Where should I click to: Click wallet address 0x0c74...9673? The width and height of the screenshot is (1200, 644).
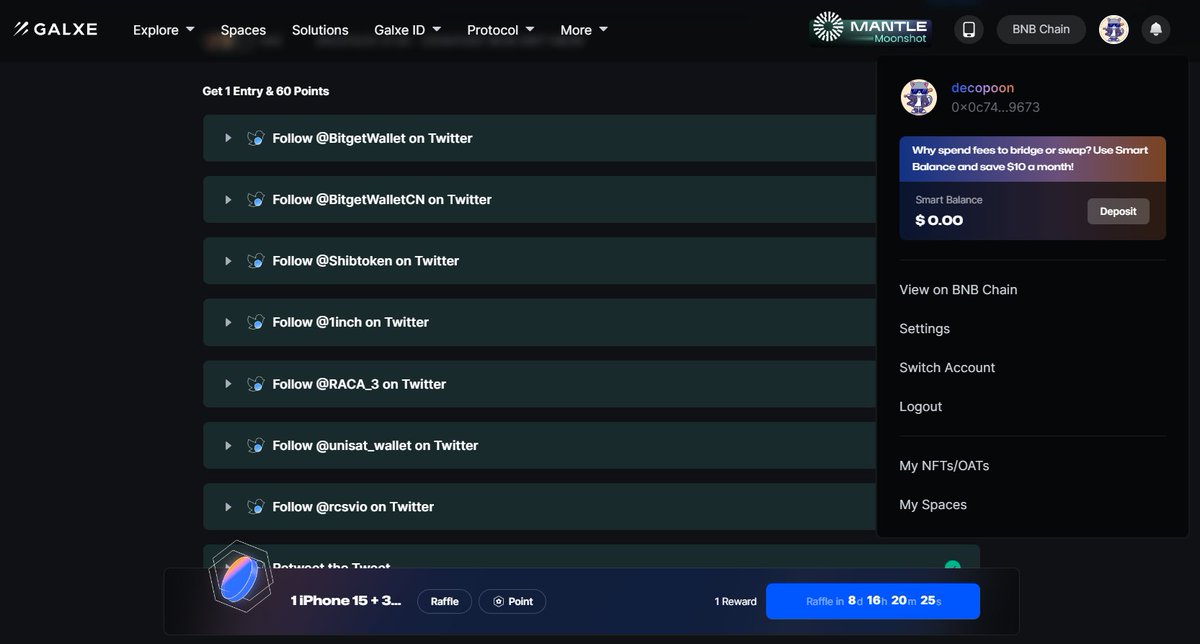click(995, 107)
